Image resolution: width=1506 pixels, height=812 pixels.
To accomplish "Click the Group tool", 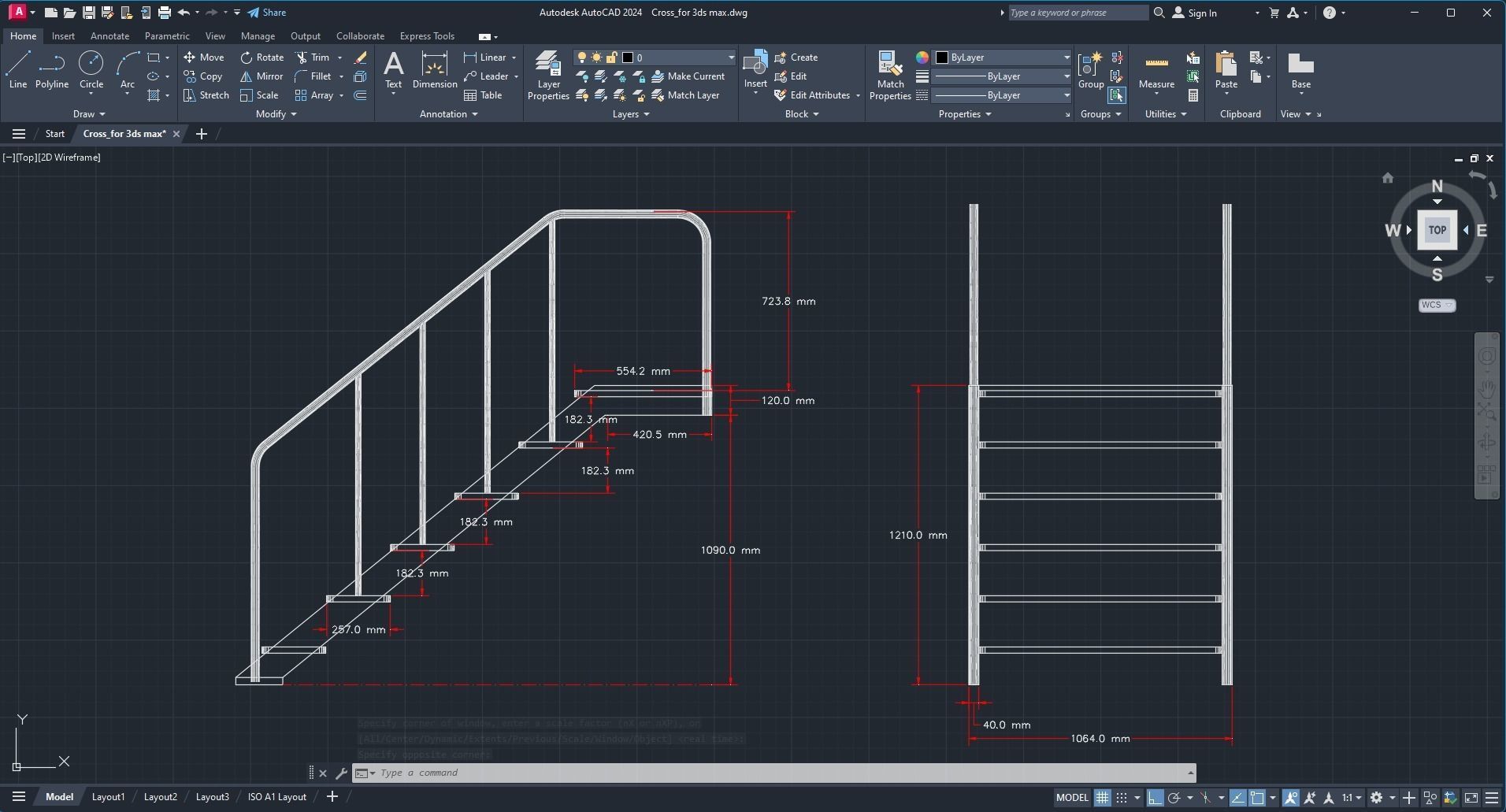I will pyautogui.click(x=1091, y=70).
